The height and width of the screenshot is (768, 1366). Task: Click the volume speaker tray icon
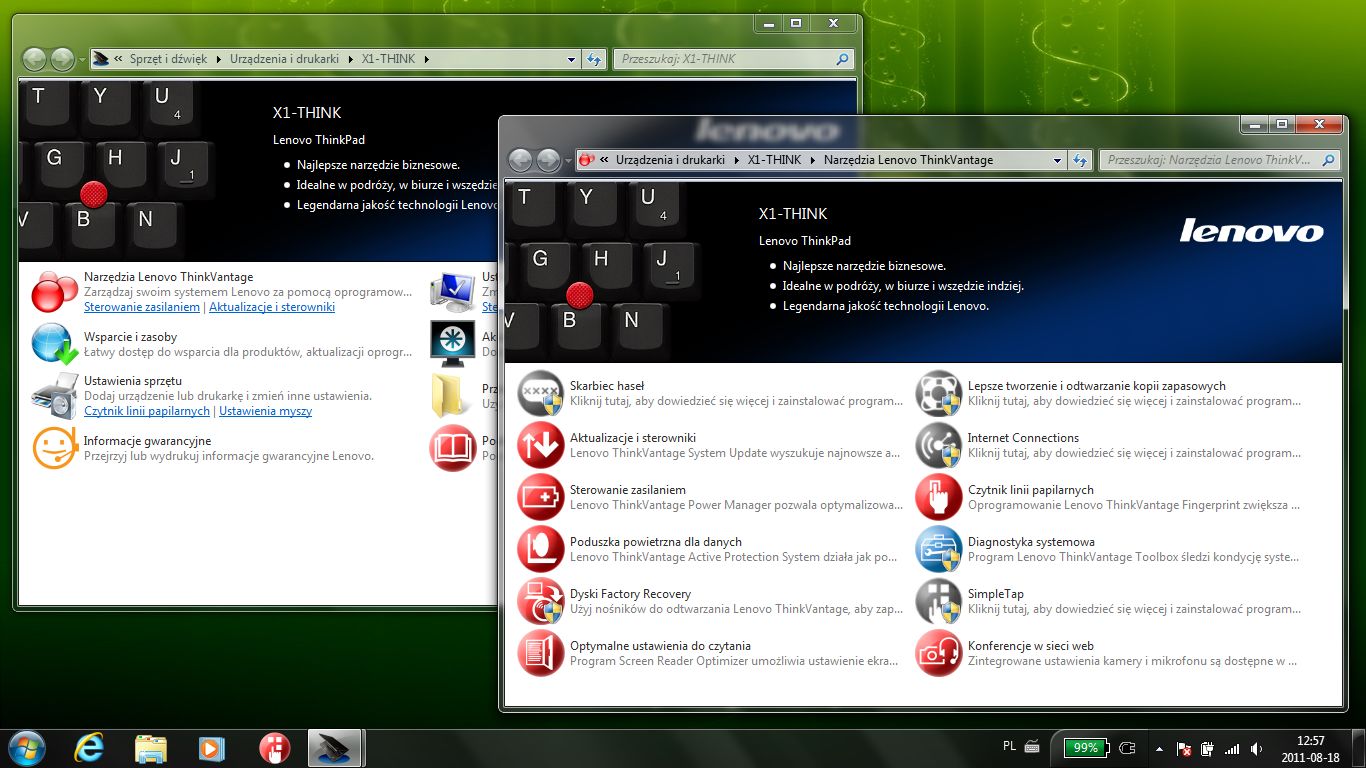(1256, 748)
